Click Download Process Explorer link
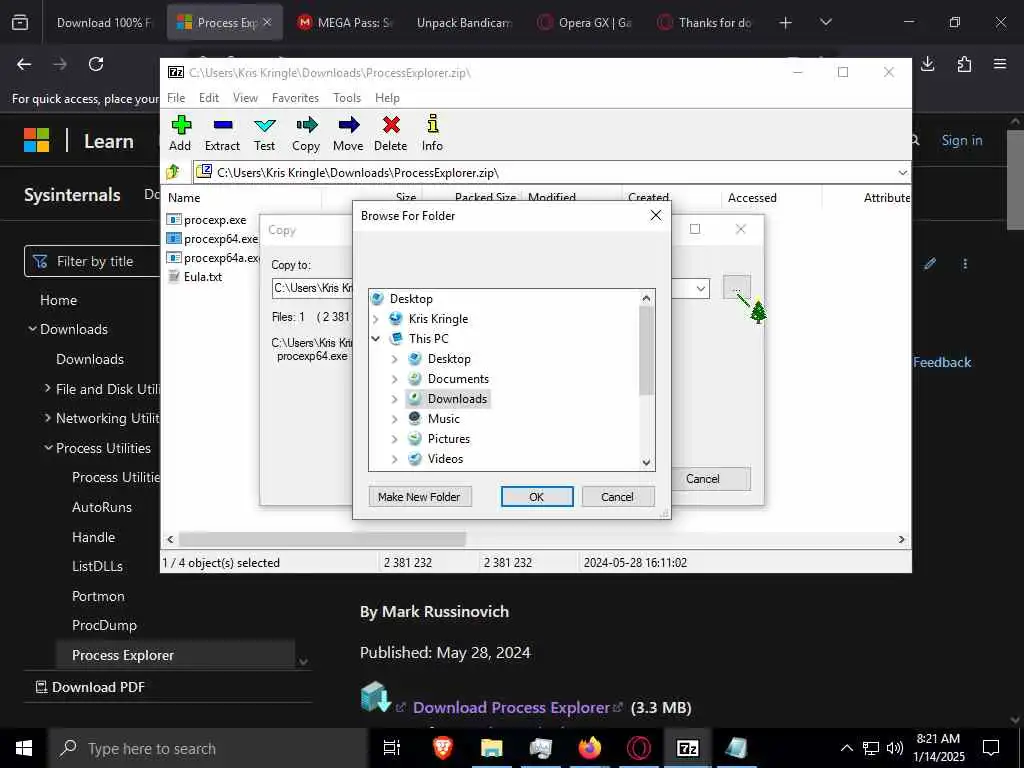This screenshot has height=768, width=1024. 511,707
